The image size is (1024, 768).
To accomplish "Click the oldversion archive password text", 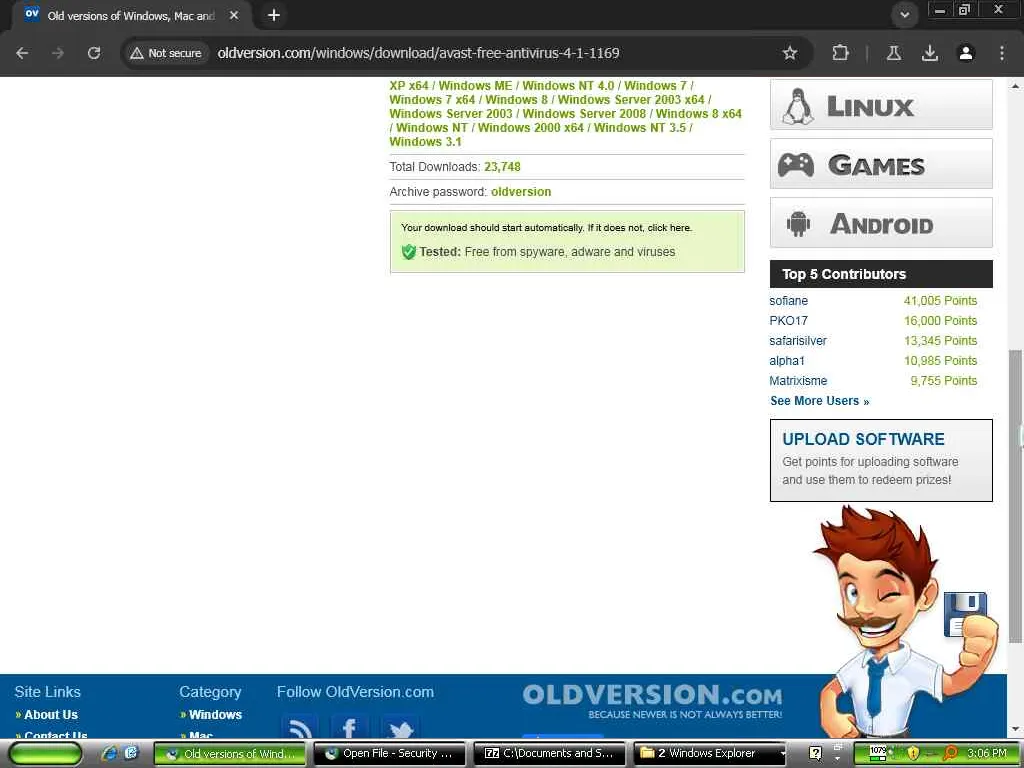I will point(521,191).
